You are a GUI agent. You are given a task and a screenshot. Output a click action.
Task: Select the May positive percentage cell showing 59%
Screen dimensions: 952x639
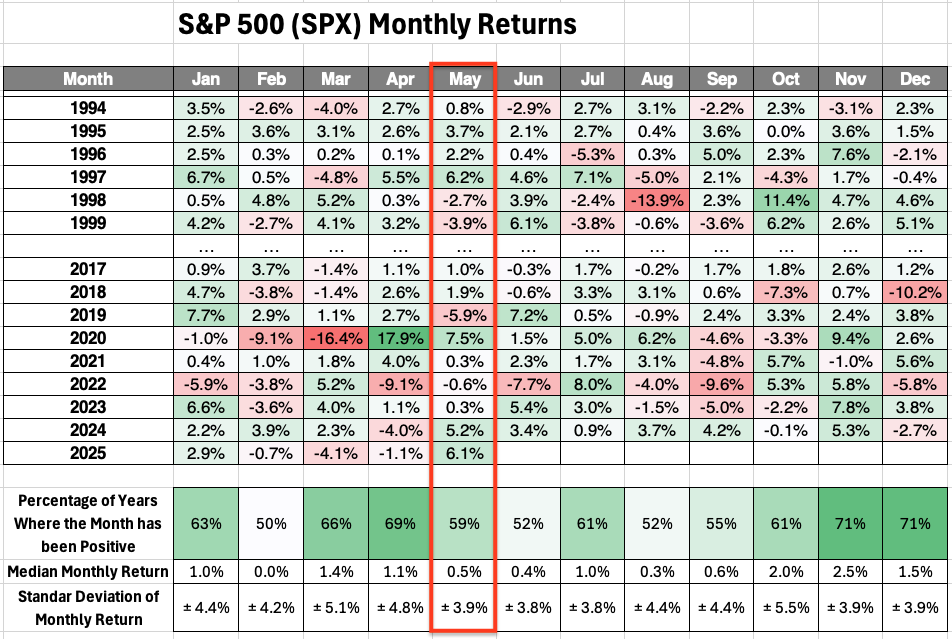(x=463, y=521)
